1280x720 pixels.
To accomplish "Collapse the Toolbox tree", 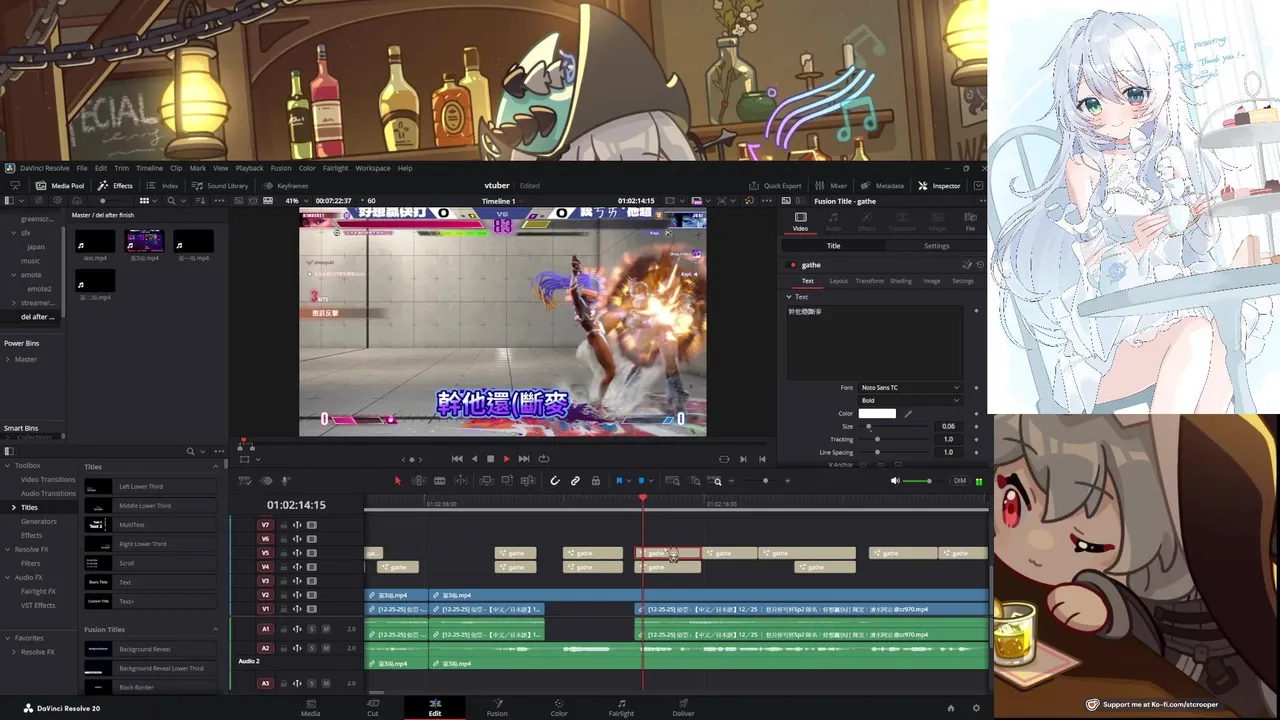I will pyautogui.click(x=7, y=465).
